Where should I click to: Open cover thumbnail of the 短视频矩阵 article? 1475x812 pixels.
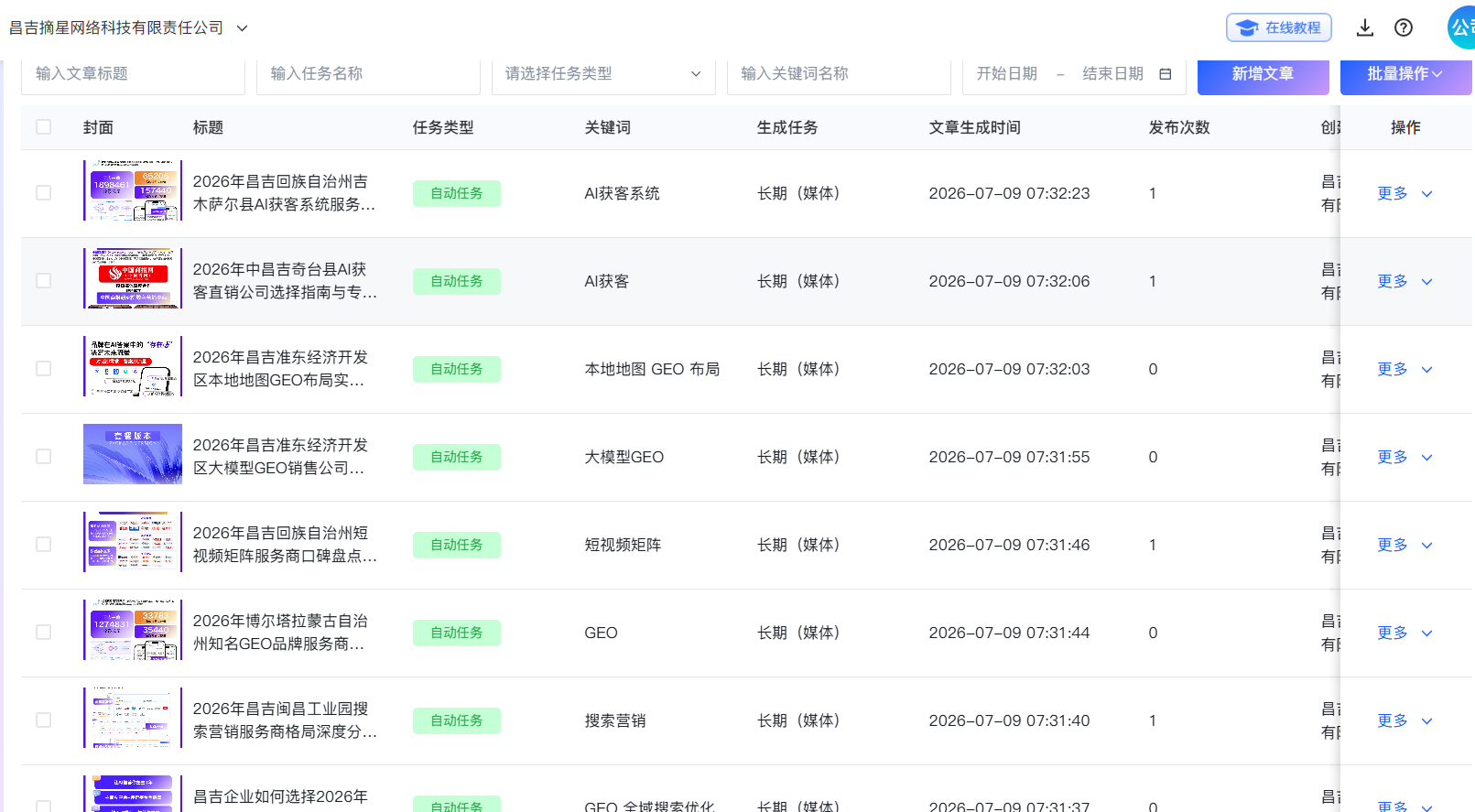[133, 542]
